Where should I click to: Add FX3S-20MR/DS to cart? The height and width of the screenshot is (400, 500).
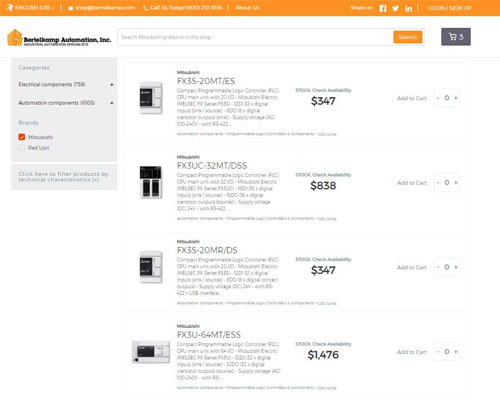click(412, 267)
